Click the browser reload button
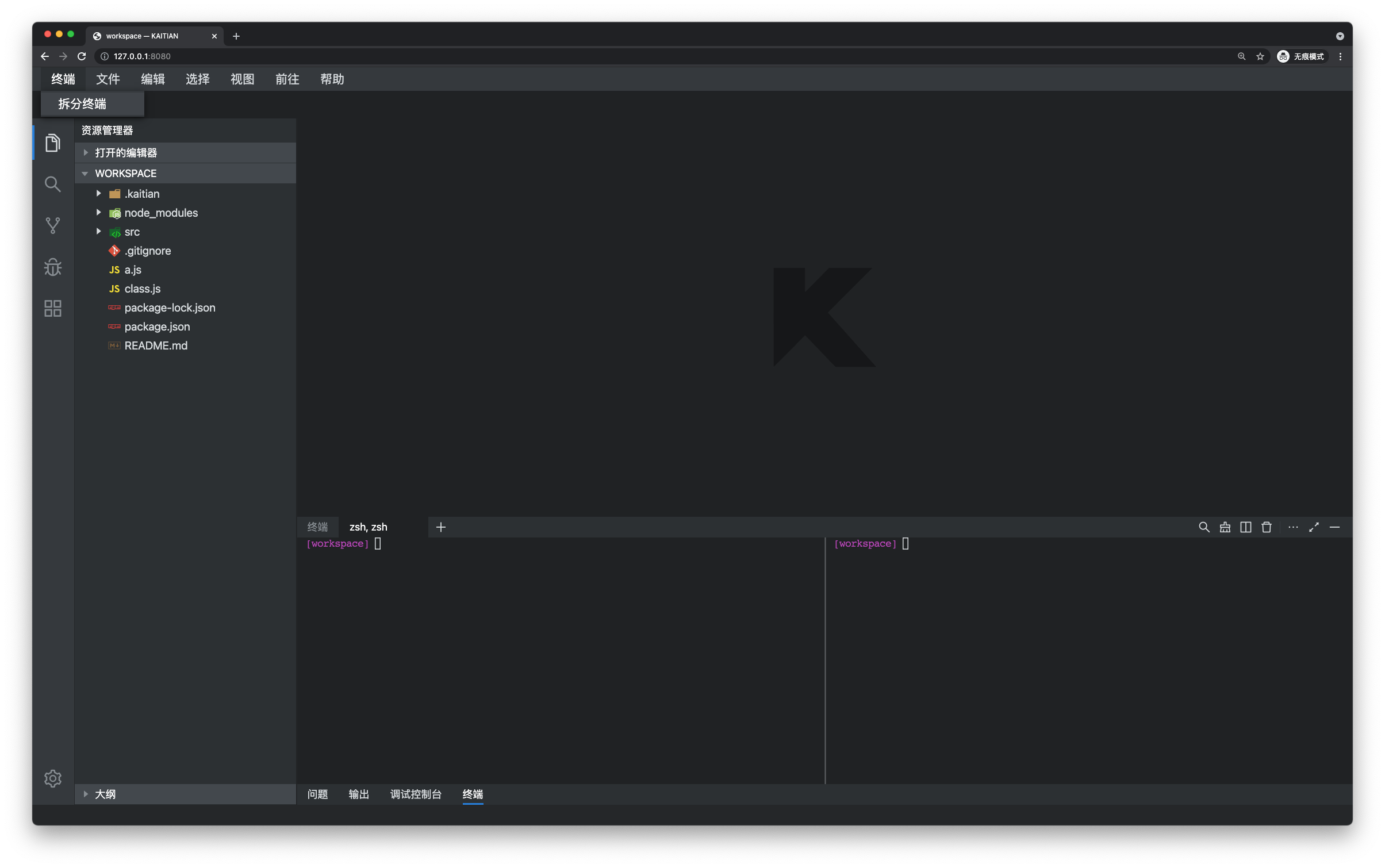Image resolution: width=1385 pixels, height=868 pixels. pos(82,56)
